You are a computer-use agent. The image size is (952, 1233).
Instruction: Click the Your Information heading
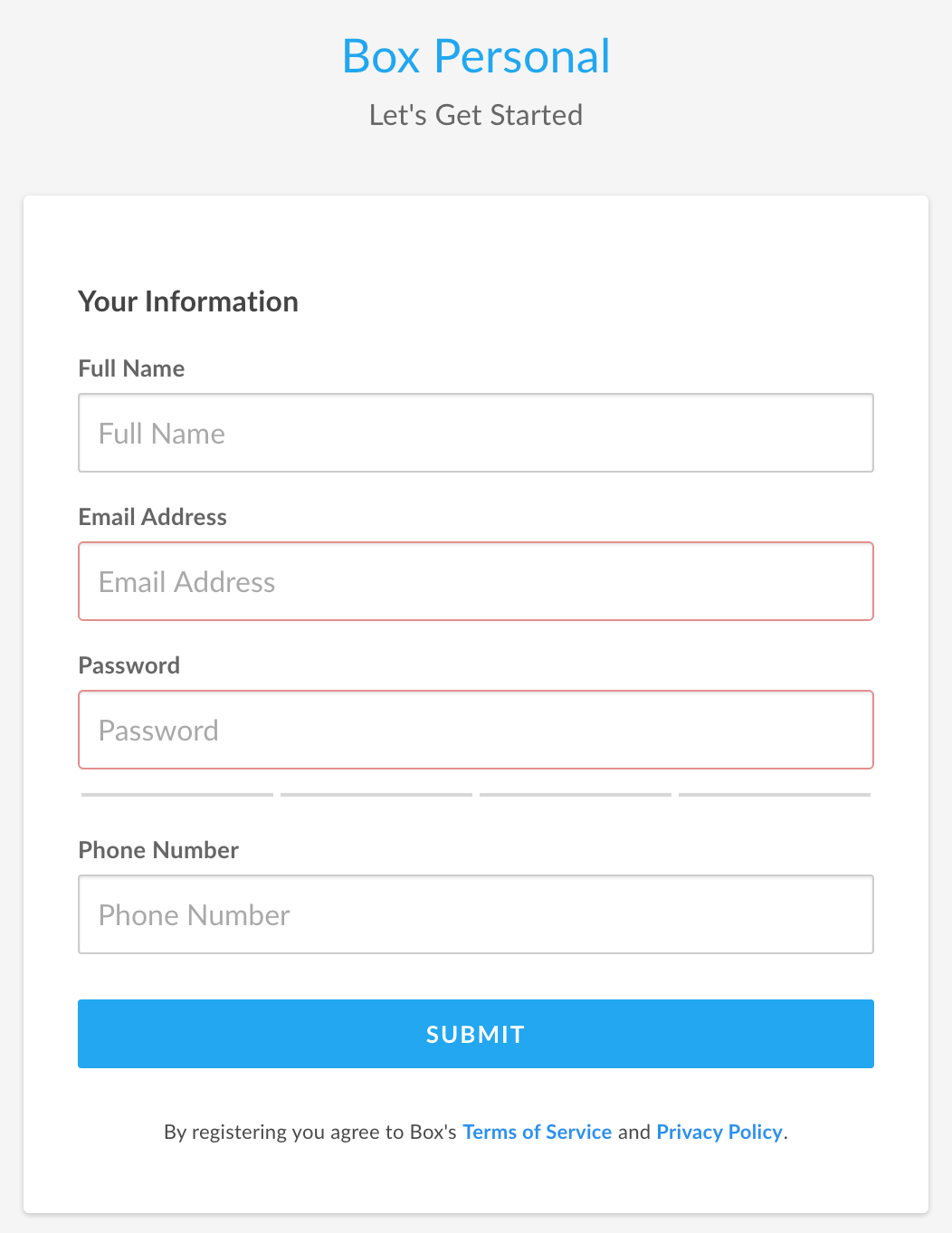[188, 301]
